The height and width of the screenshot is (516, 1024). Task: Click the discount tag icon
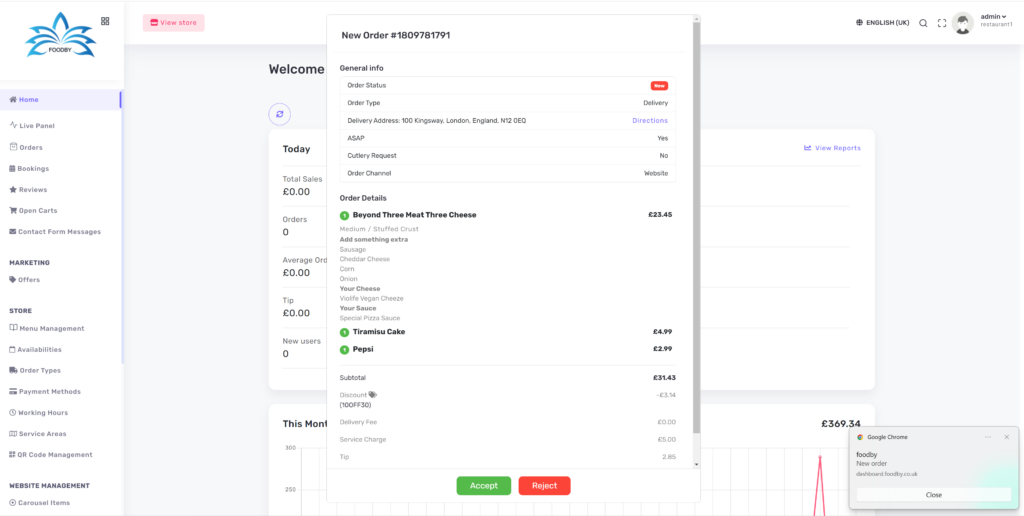(x=373, y=395)
